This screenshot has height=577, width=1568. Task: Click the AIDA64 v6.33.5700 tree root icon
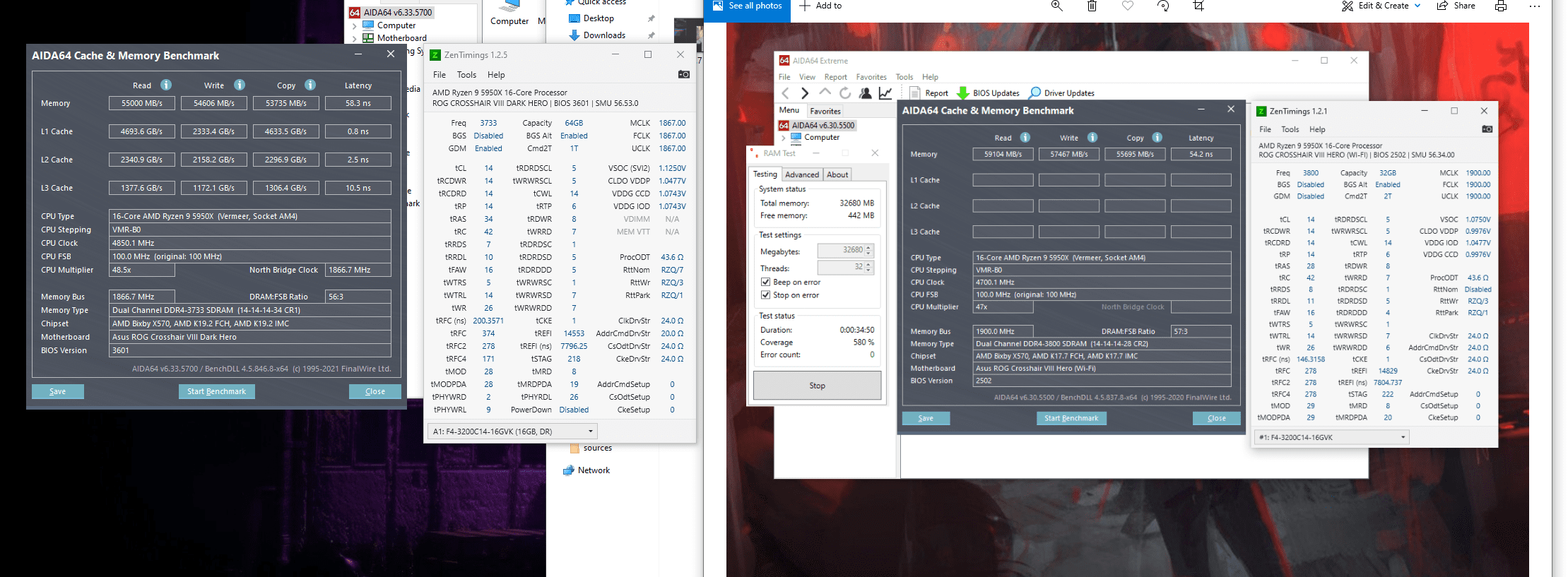point(355,12)
